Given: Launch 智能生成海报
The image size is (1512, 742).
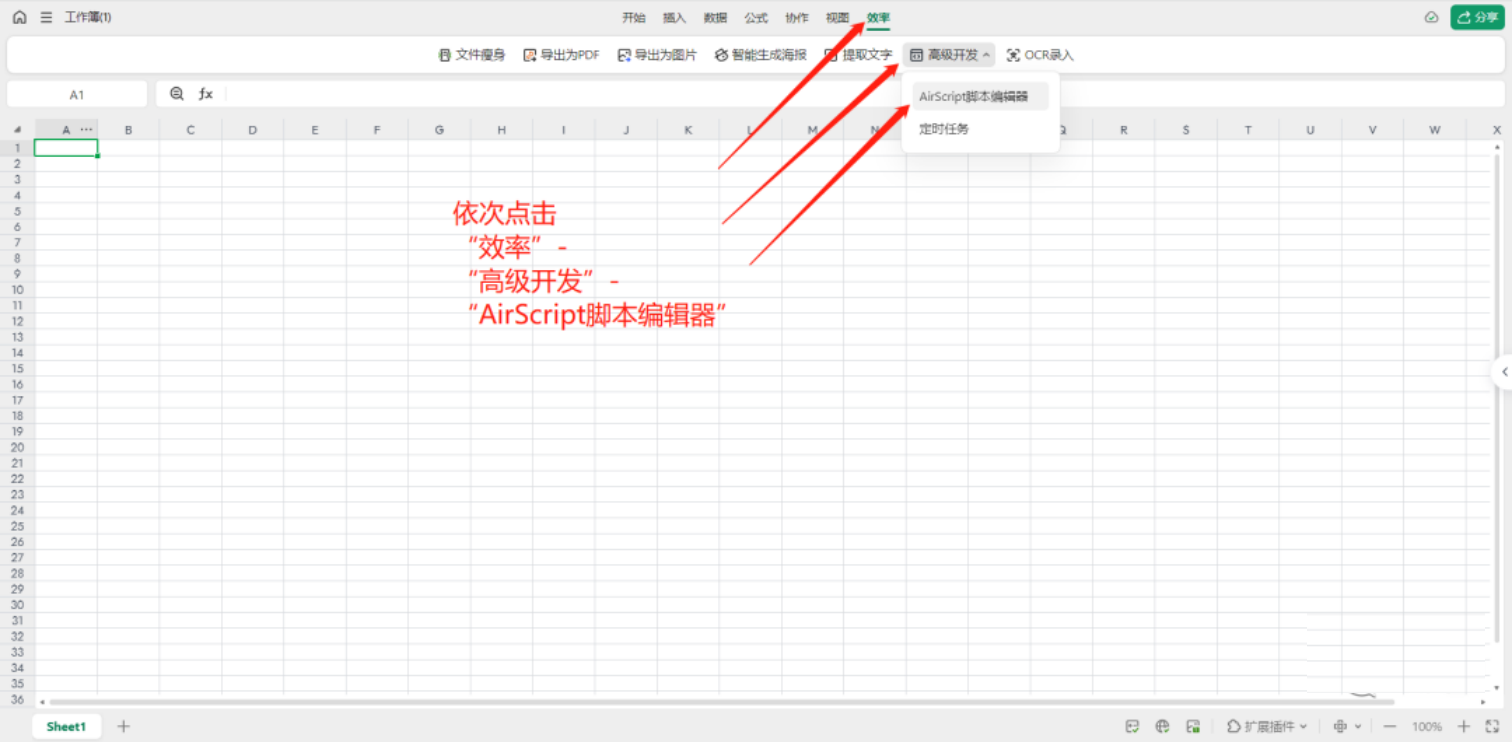Looking at the screenshot, I should 760,55.
